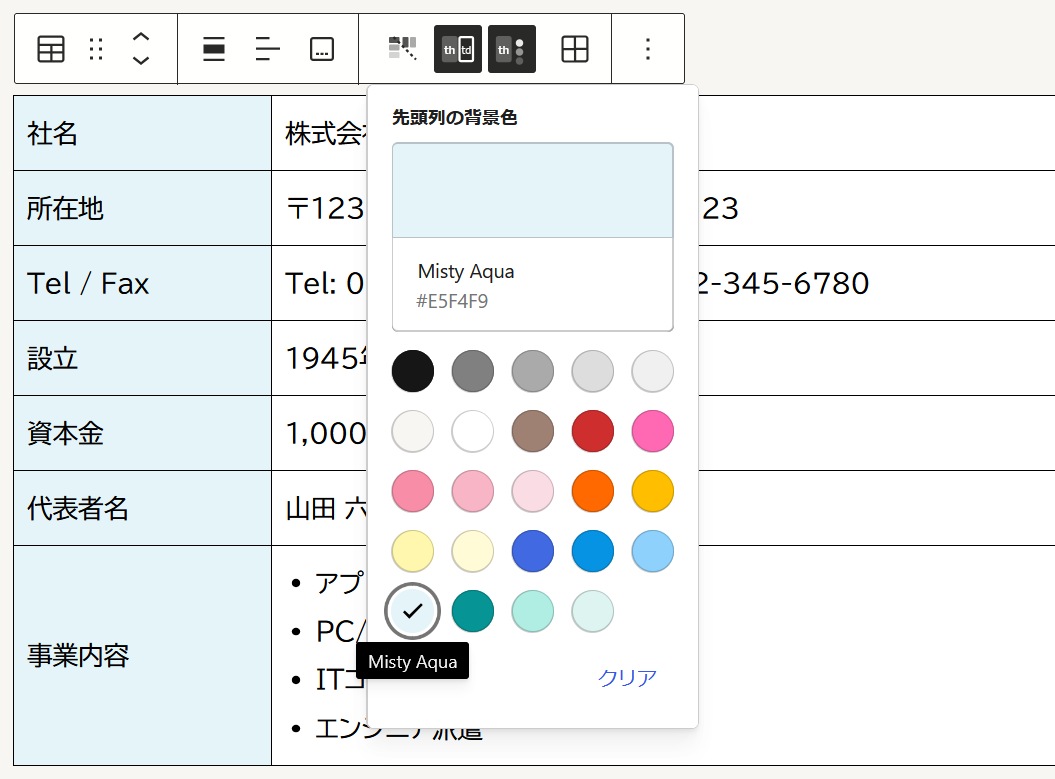Image resolution: width=1055 pixels, height=779 pixels.
Task: Open the block alignment icon
Action: pos(214,49)
